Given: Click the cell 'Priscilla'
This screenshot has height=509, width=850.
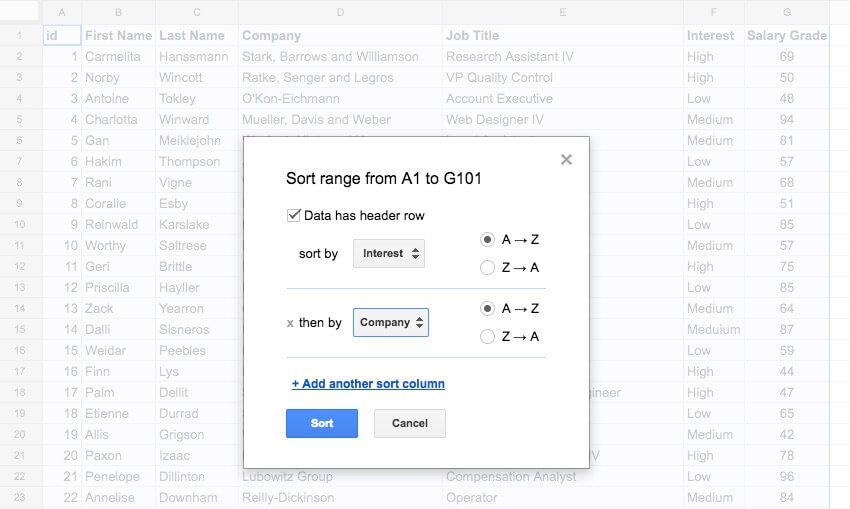Looking at the screenshot, I should tap(118, 287).
